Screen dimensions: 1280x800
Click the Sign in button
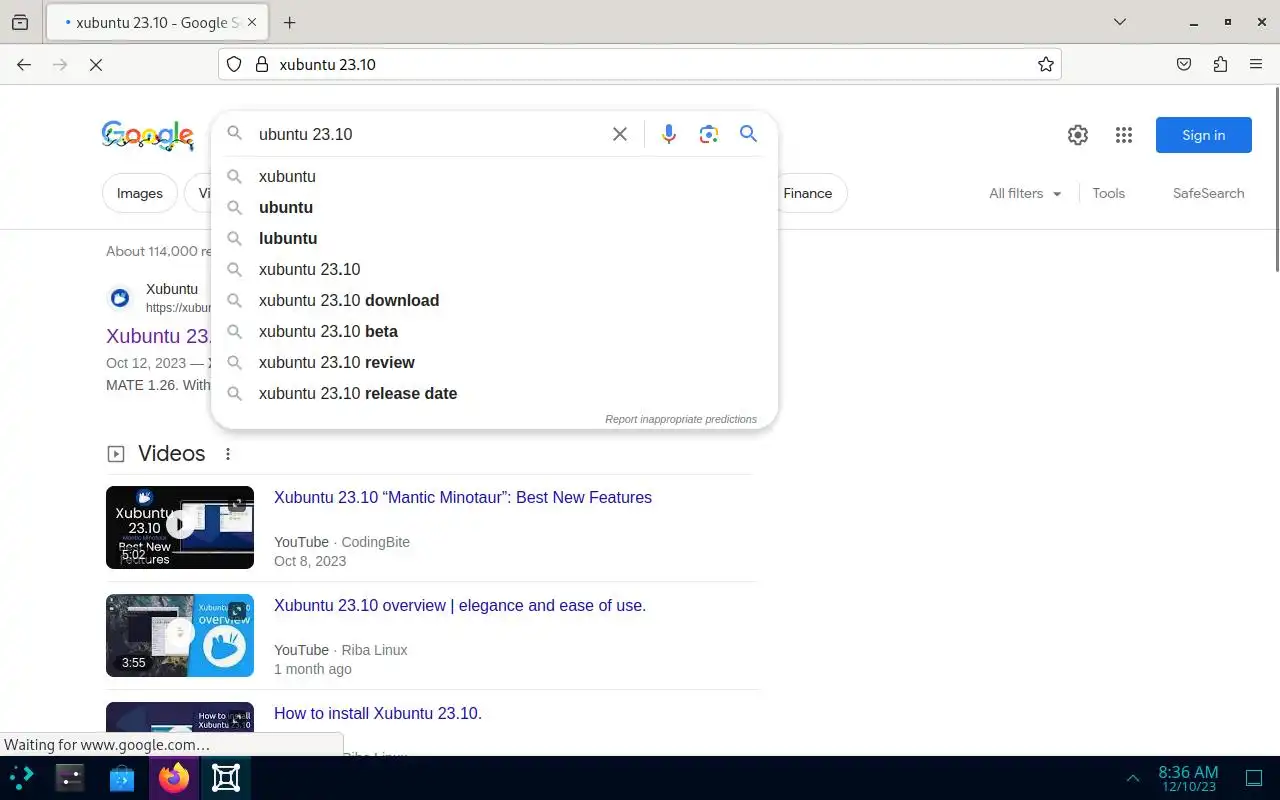1203,135
